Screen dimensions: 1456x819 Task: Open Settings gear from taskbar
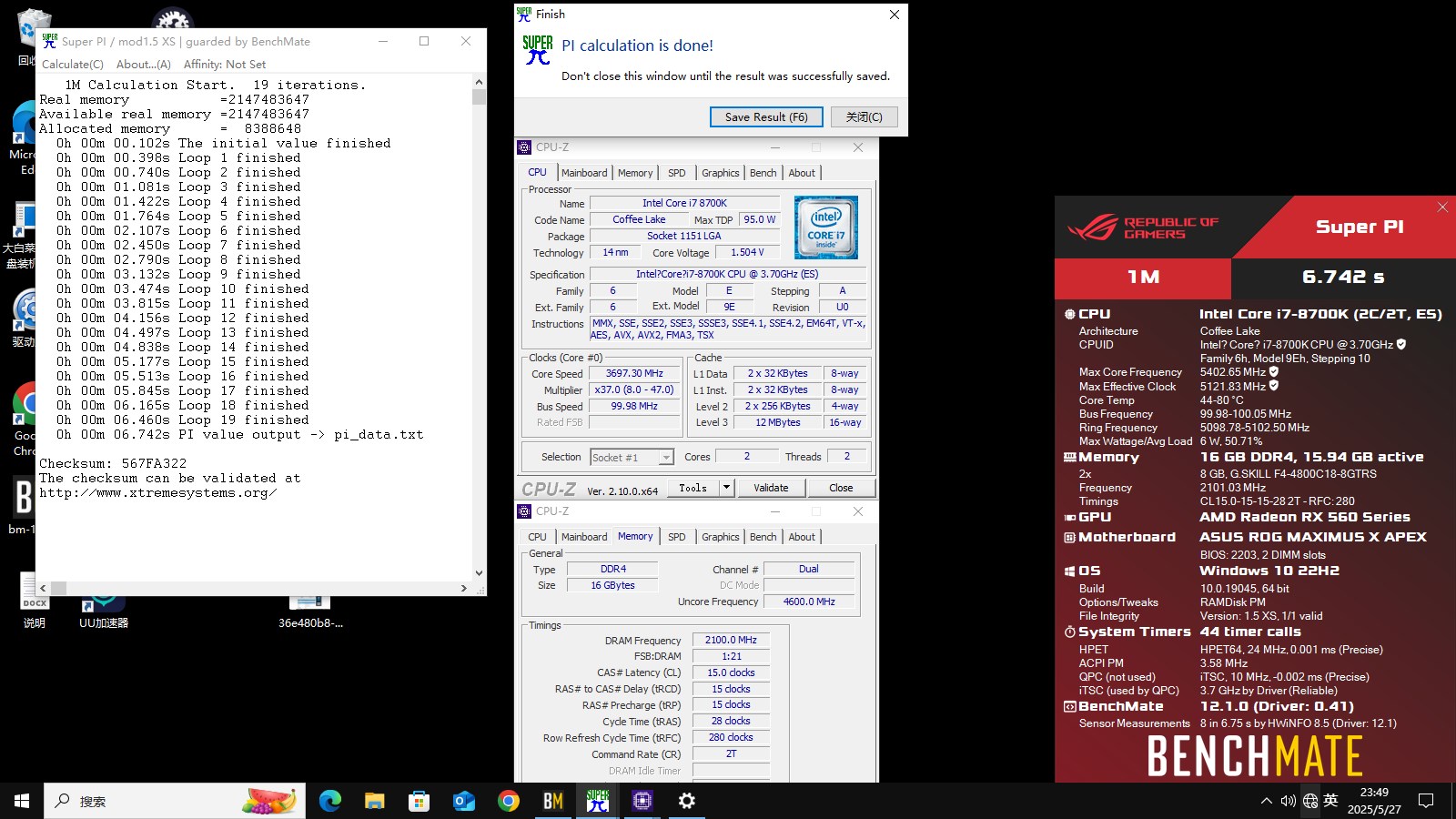pyautogui.click(x=687, y=801)
